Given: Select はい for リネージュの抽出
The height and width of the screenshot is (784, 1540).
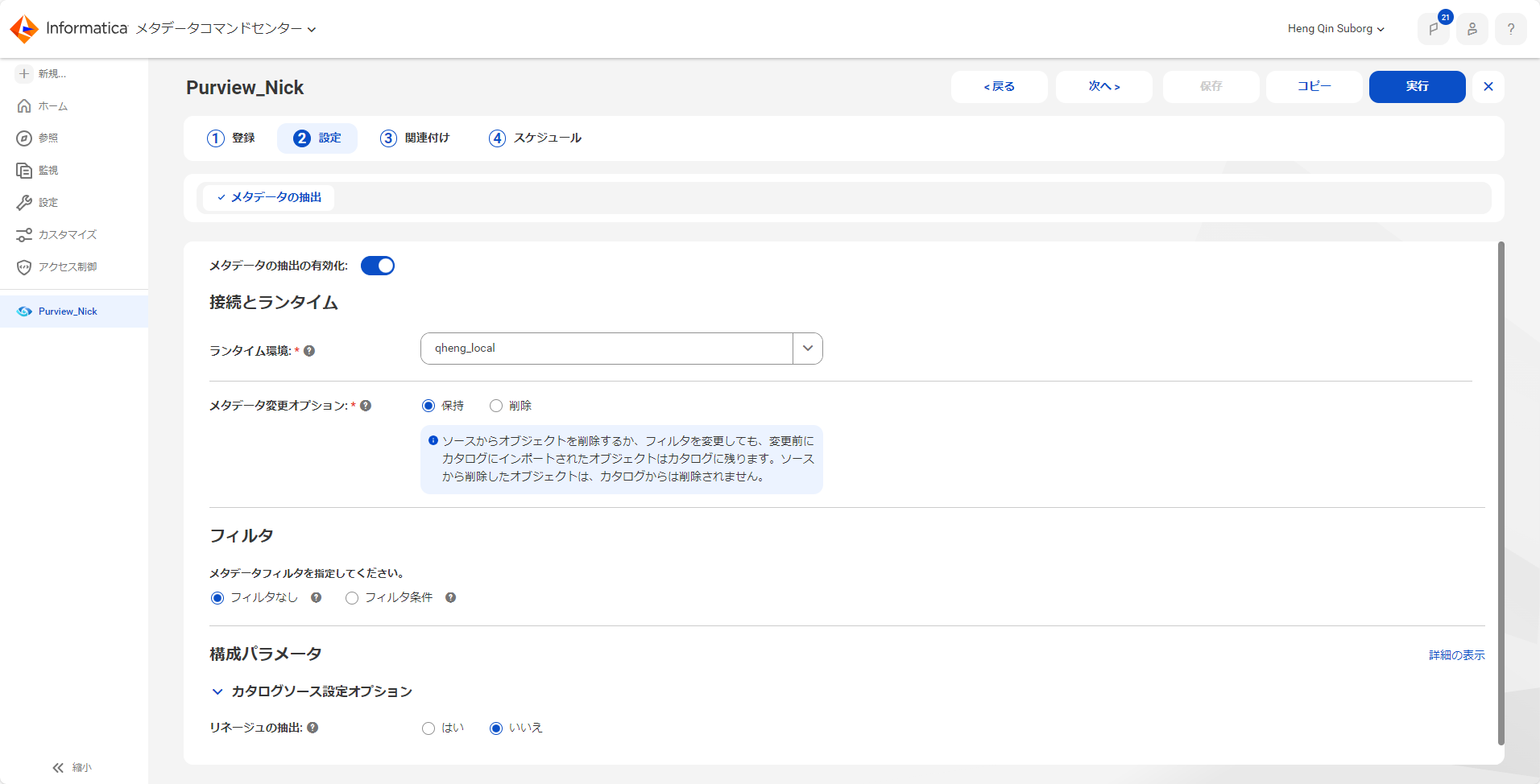Looking at the screenshot, I should pyautogui.click(x=428, y=728).
